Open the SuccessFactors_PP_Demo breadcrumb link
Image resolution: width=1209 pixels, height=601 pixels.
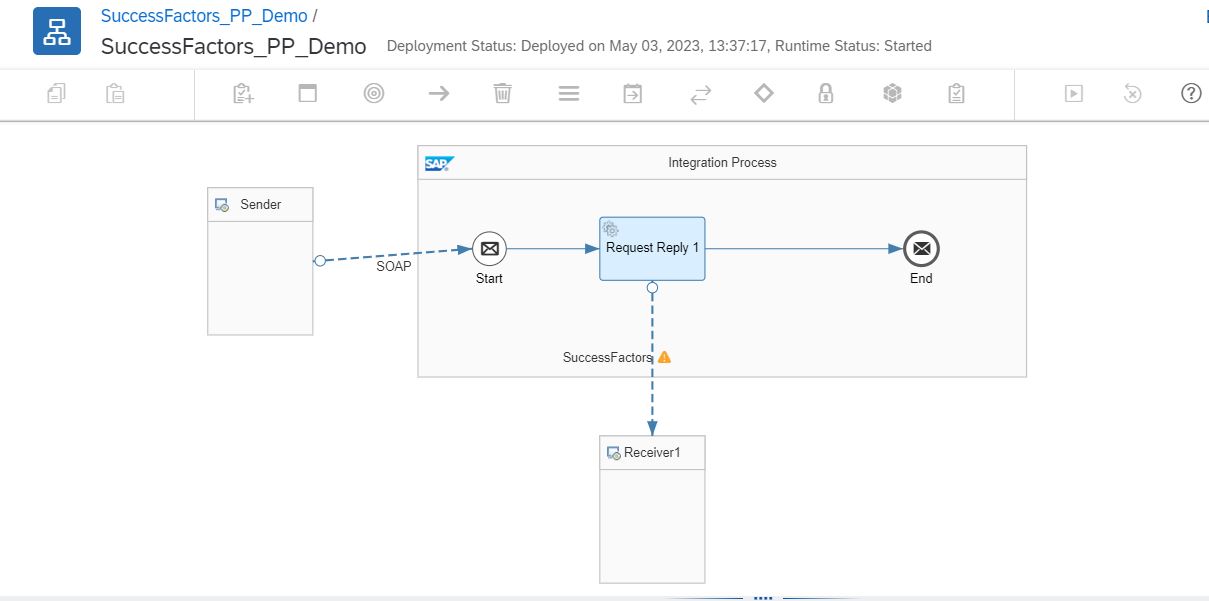point(204,16)
